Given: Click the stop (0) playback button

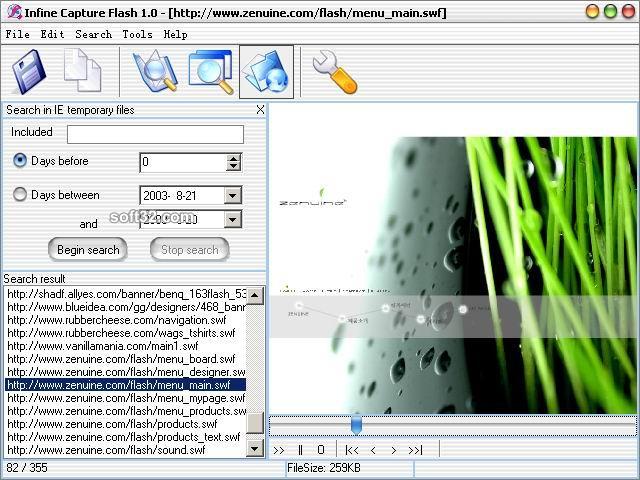Looking at the screenshot, I should [x=321, y=450].
